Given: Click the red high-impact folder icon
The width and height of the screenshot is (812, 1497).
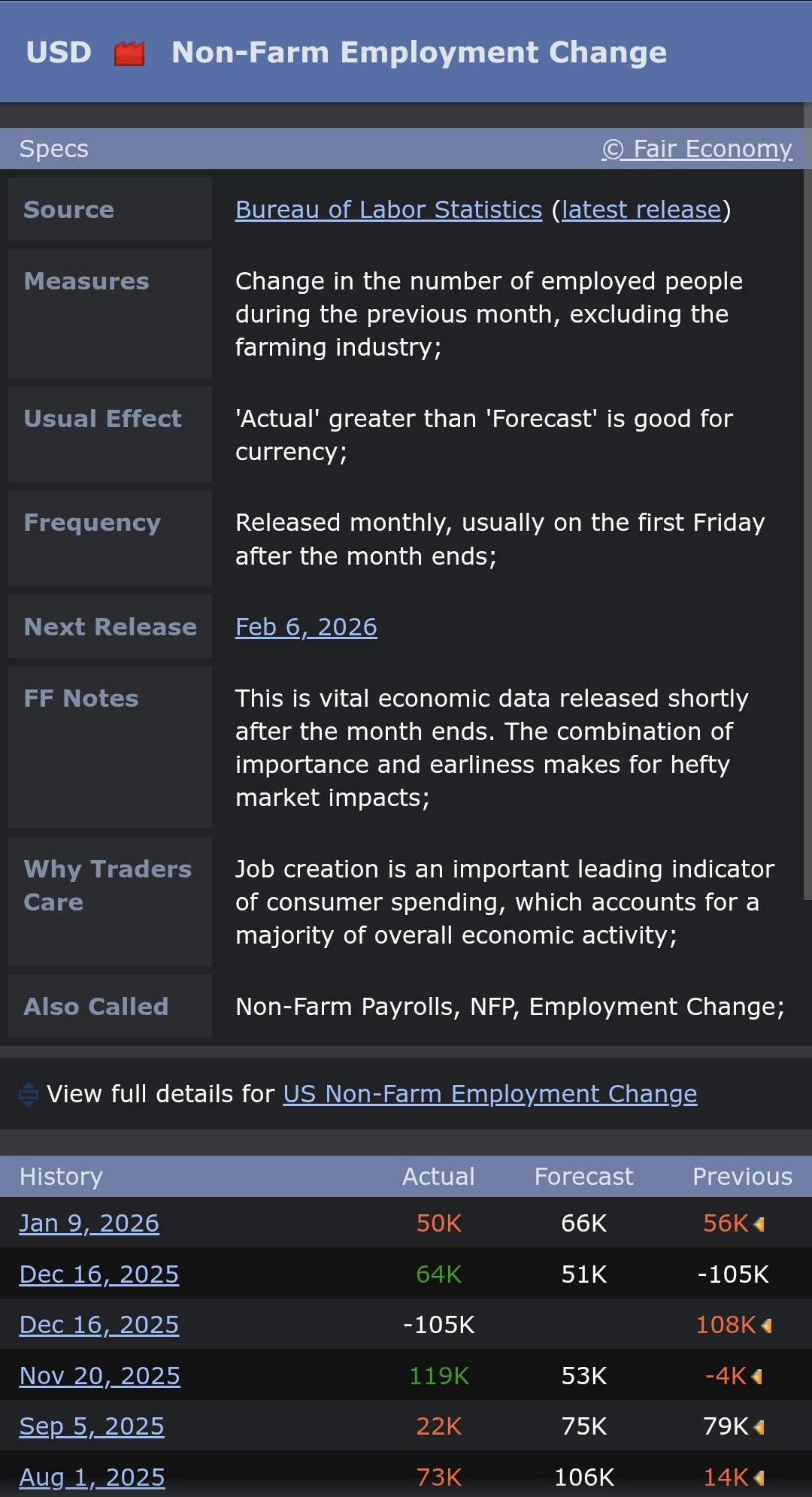Looking at the screenshot, I should coord(129,53).
